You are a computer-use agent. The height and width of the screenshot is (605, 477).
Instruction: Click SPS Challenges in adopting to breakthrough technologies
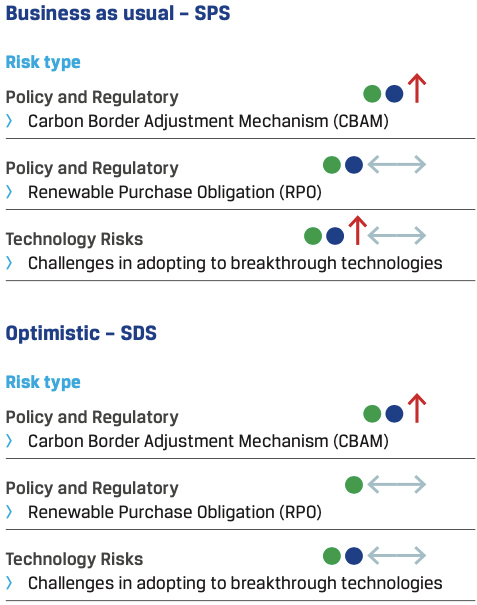(235, 264)
